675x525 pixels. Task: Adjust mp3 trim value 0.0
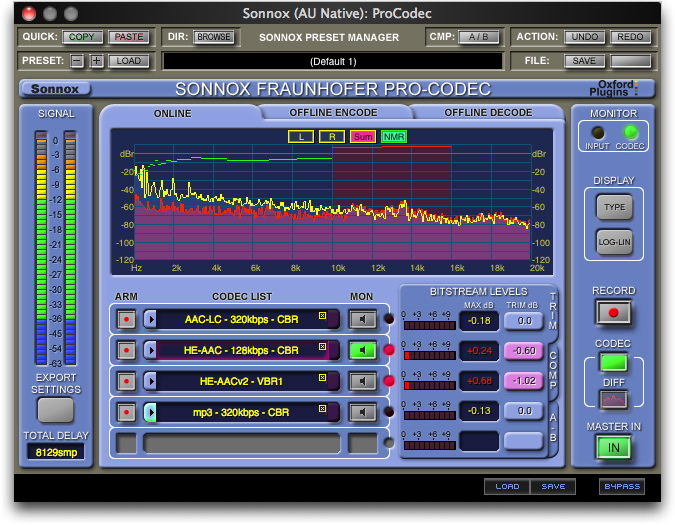pyautogui.click(x=524, y=411)
